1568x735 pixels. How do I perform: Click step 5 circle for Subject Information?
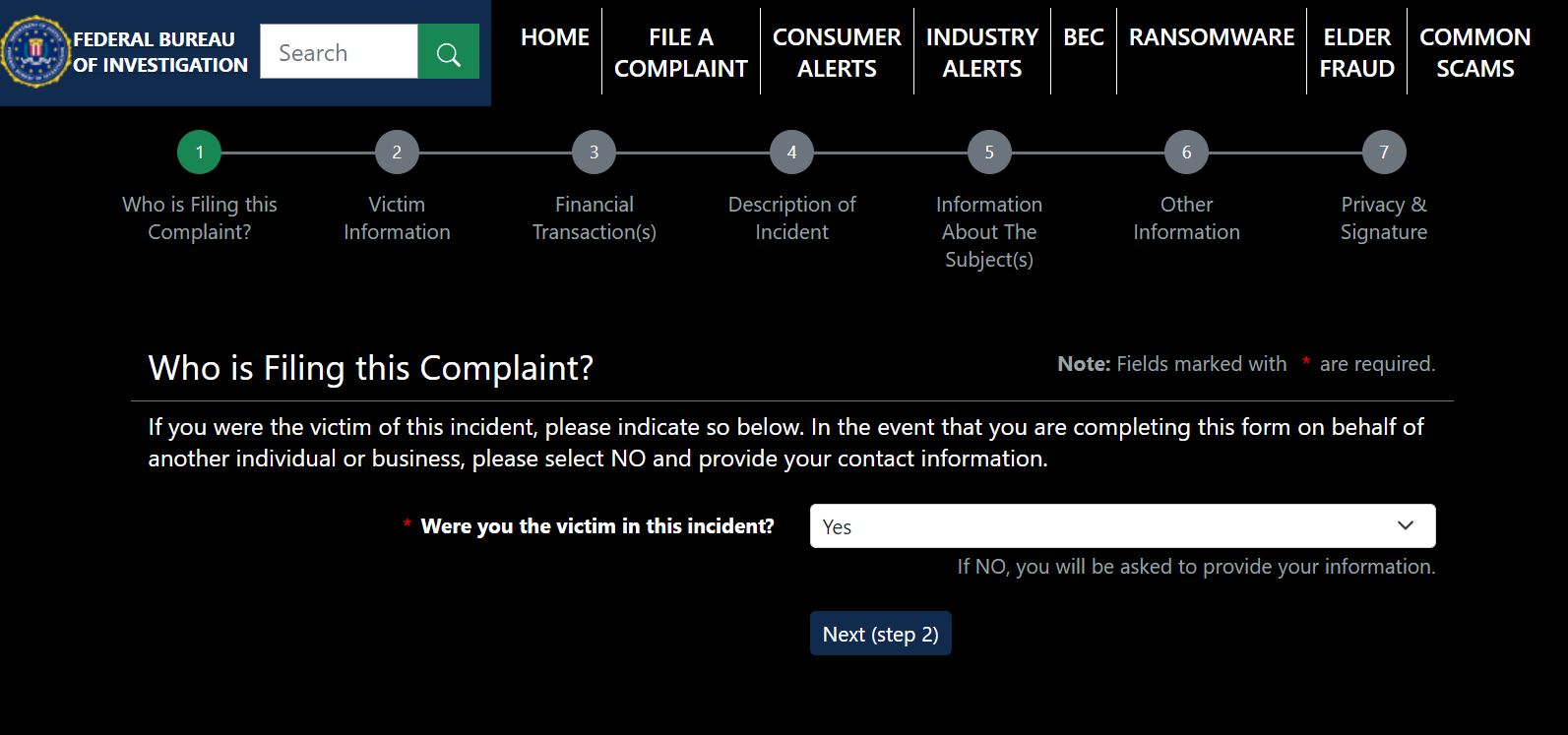pyautogui.click(x=988, y=152)
